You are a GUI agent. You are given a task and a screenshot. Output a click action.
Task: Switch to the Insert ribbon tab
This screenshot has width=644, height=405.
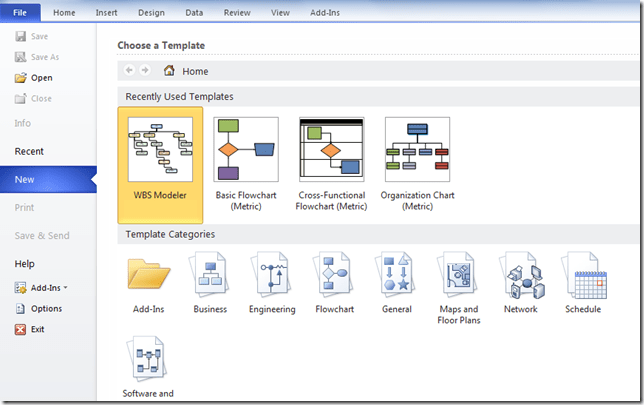tap(106, 12)
